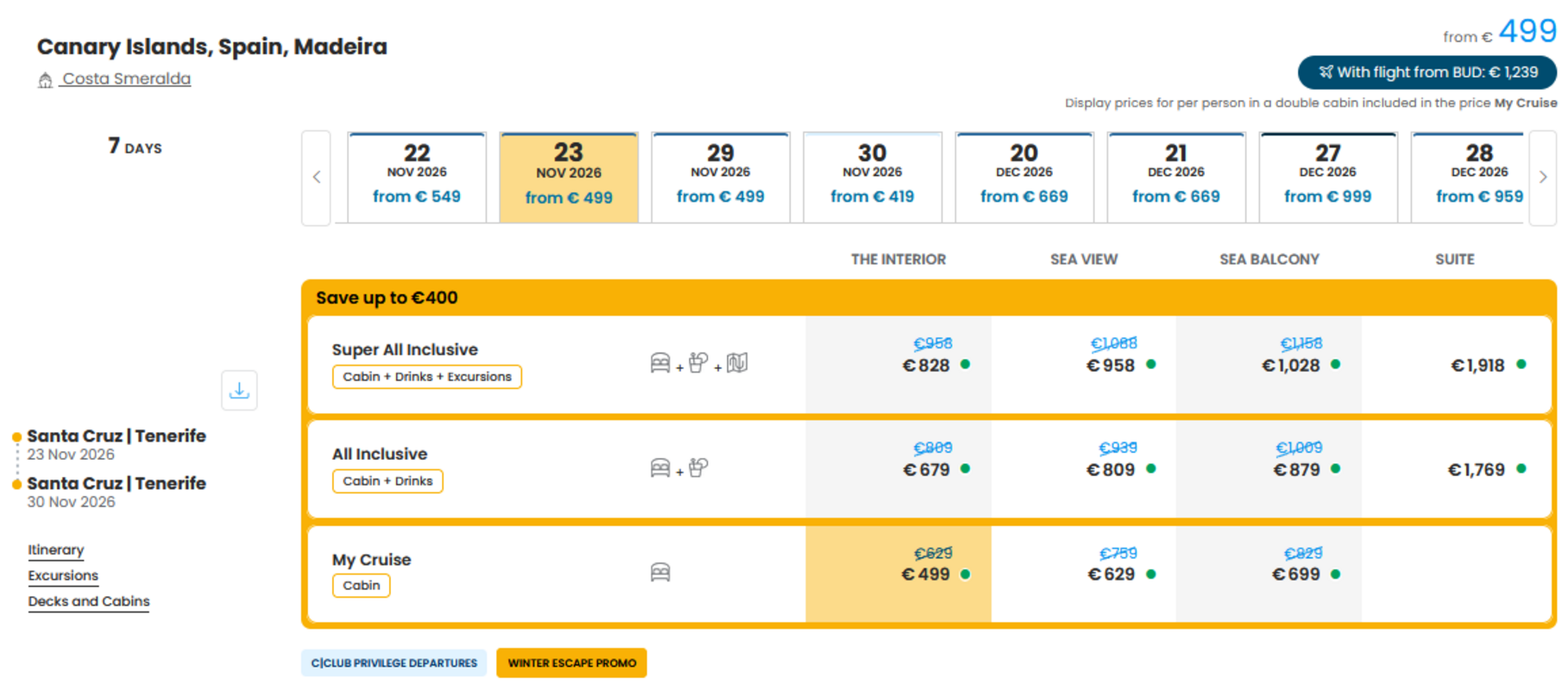Select the 20 Dec 2026 departure tab
1568x690 pixels.
click(x=1024, y=178)
